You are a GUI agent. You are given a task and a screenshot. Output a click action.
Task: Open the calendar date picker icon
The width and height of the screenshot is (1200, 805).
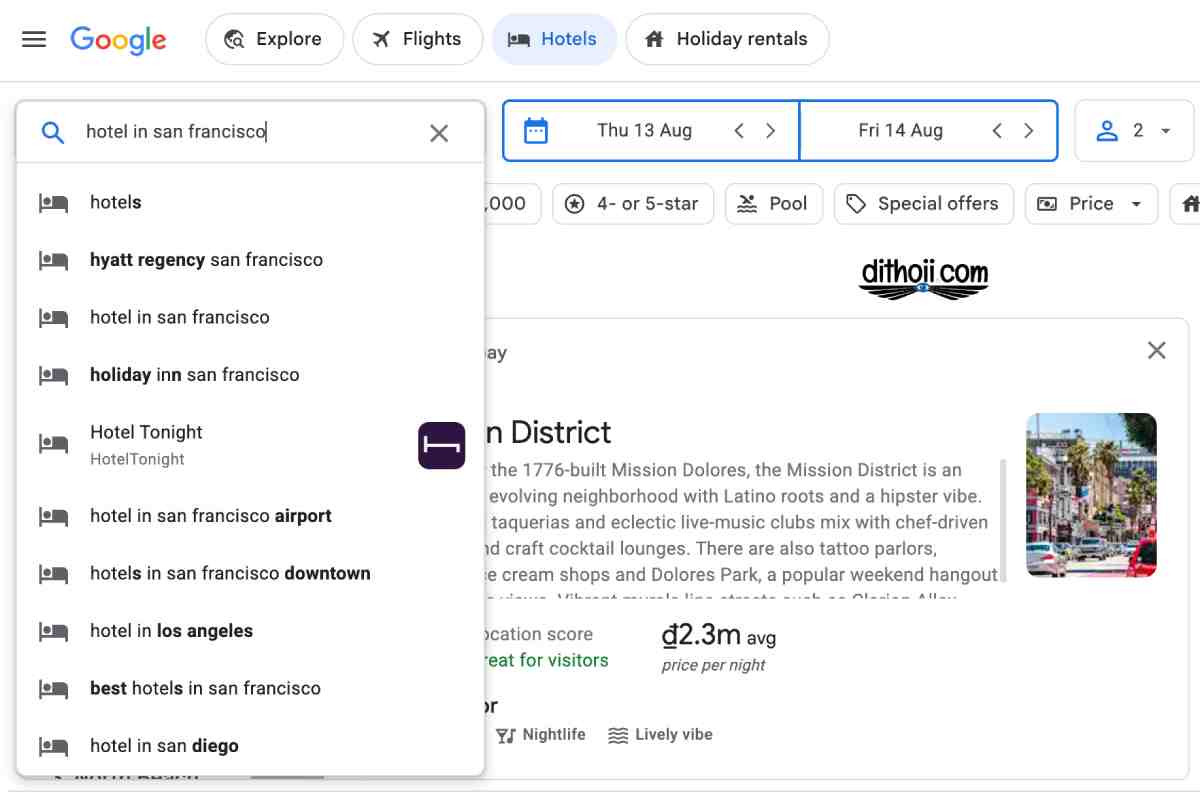pyautogui.click(x=536, y=130)
